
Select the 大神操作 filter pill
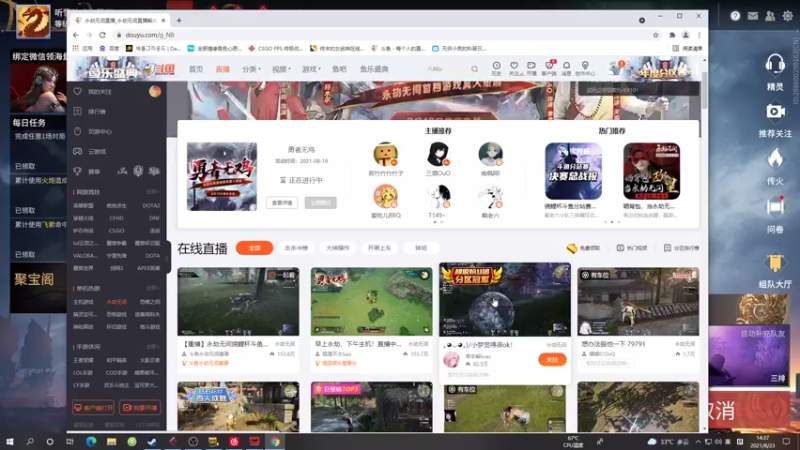pyautogui.click(x=337, y=248)
